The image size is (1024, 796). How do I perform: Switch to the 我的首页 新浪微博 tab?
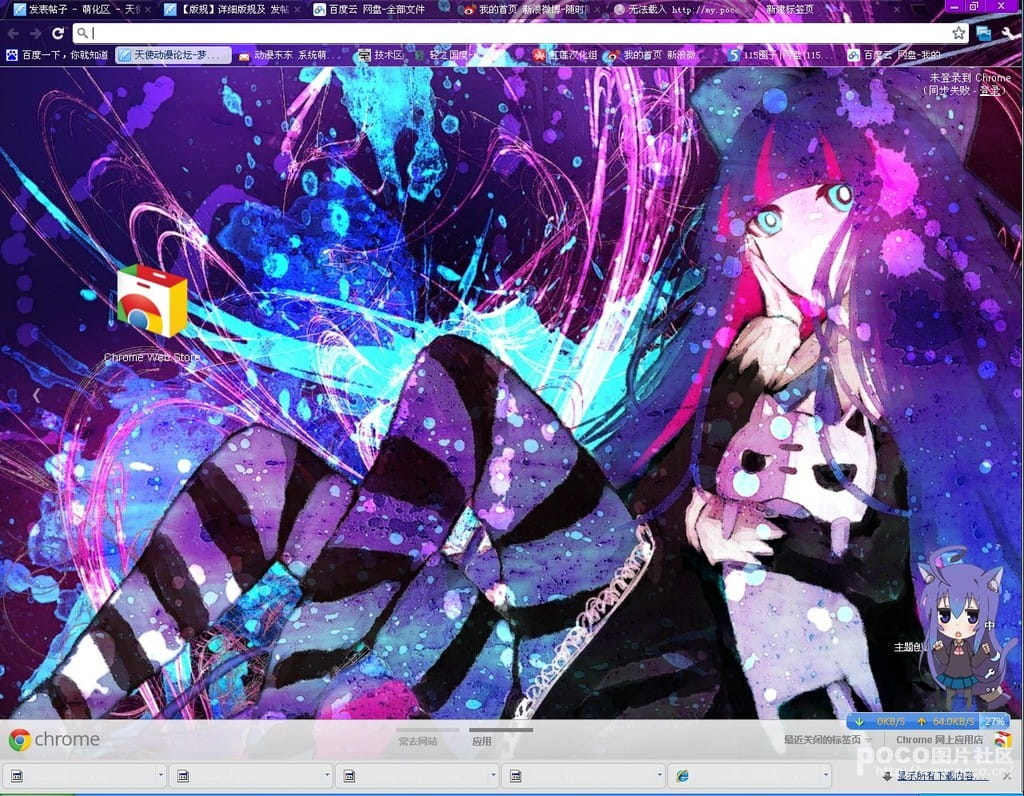click(530, 10)
